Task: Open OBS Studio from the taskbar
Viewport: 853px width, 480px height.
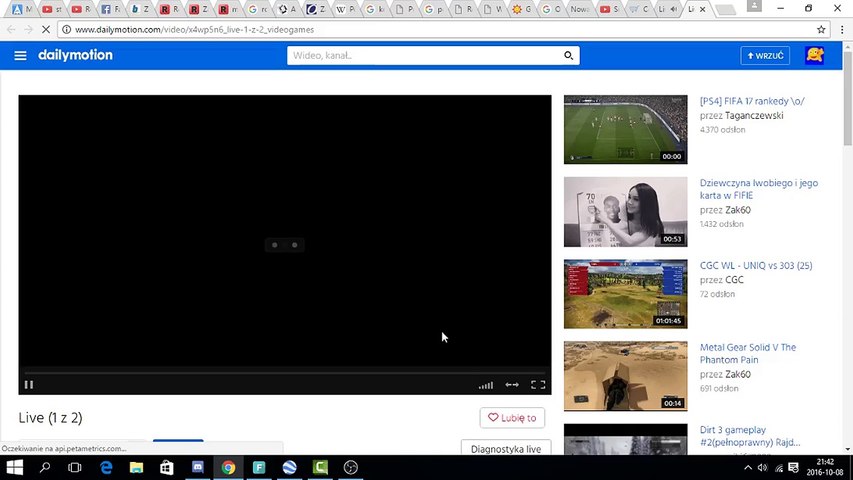Action: click(351, 467)
